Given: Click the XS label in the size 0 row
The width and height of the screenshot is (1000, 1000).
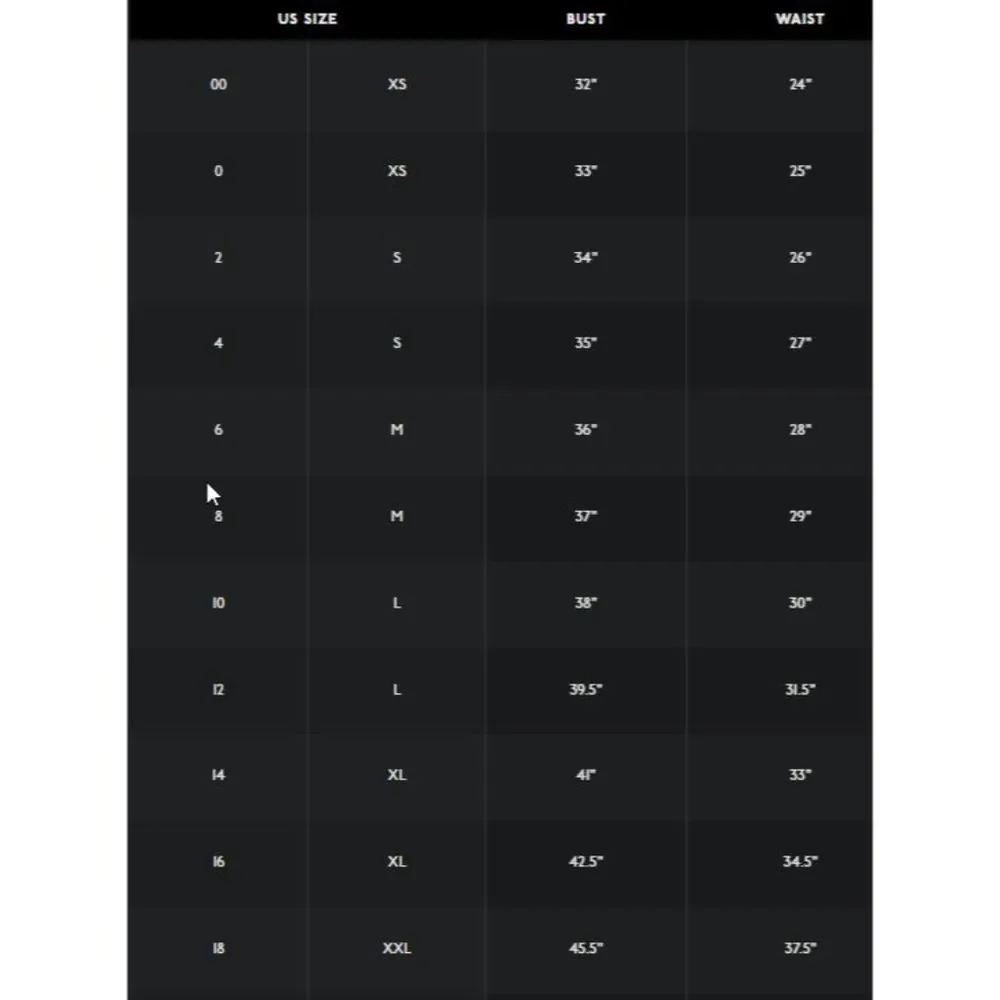Looking at the screenshot, I should click(397, 171).
